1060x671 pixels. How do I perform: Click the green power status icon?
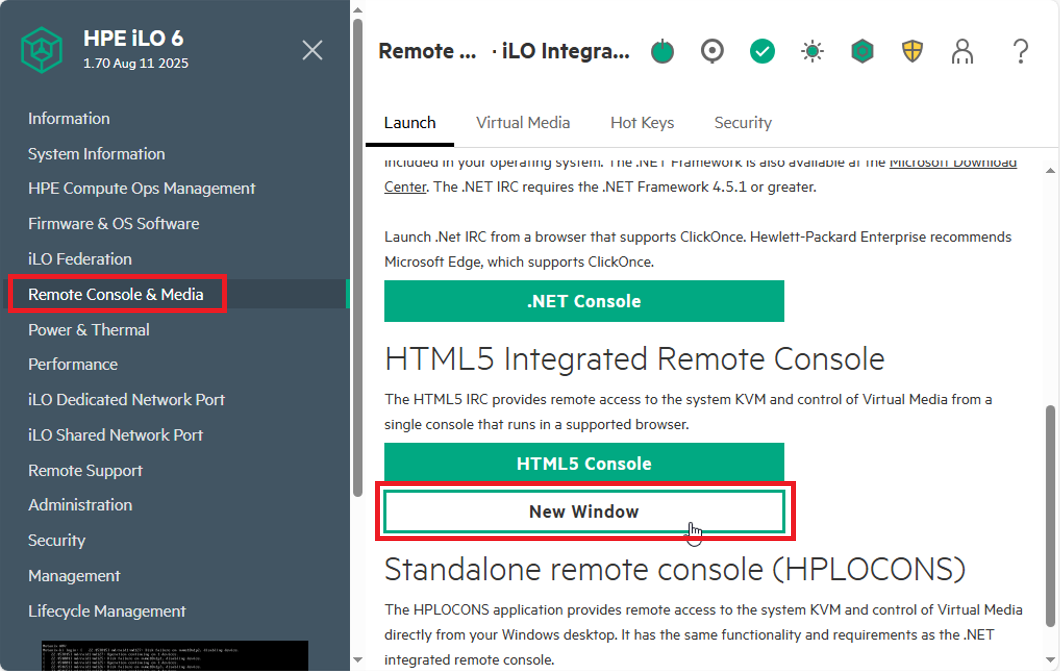coord(662,51)
